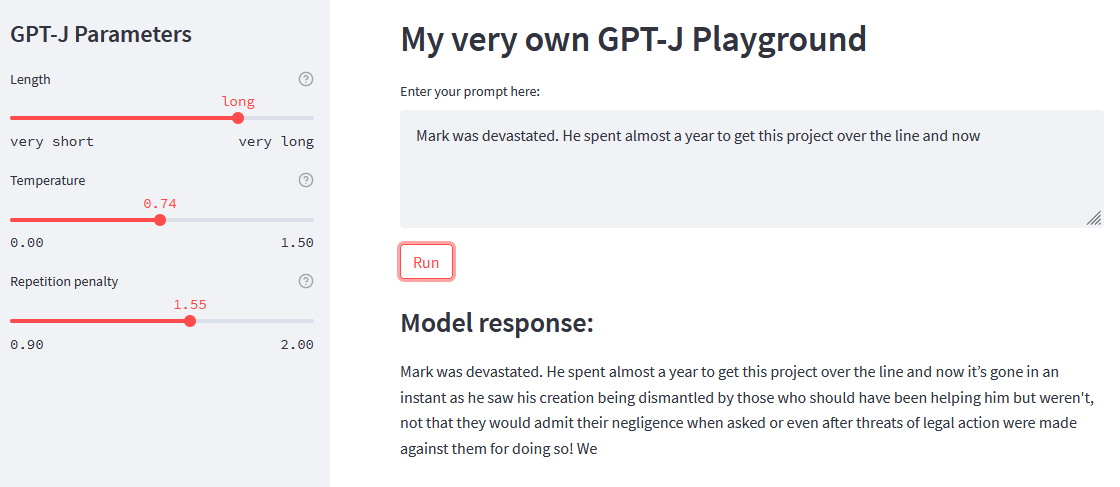The image size is (1120, 487).
Task: Click the help icon next to Length
Action: (306, 79)
